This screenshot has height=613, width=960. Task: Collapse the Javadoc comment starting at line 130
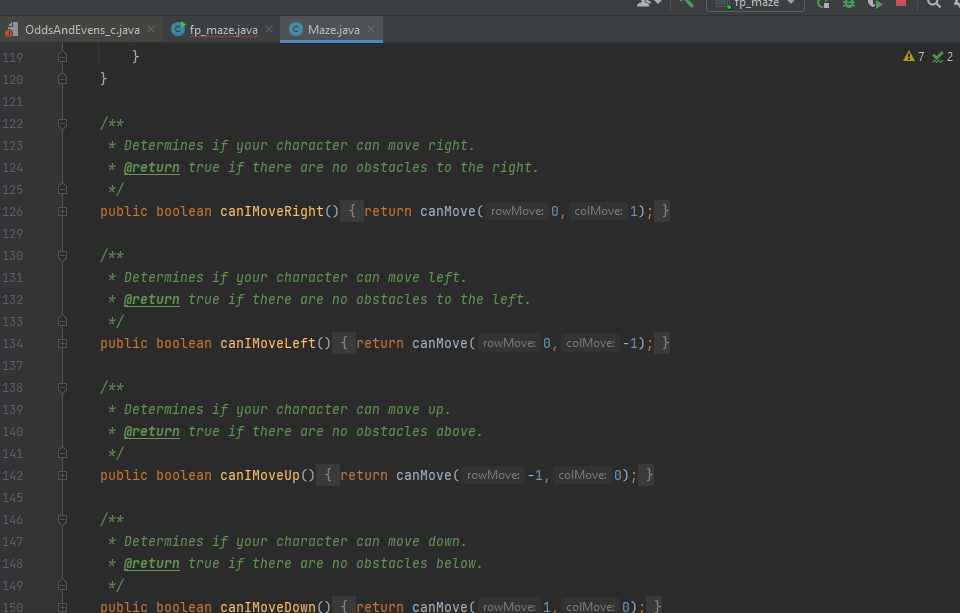[x=62, y=255]
